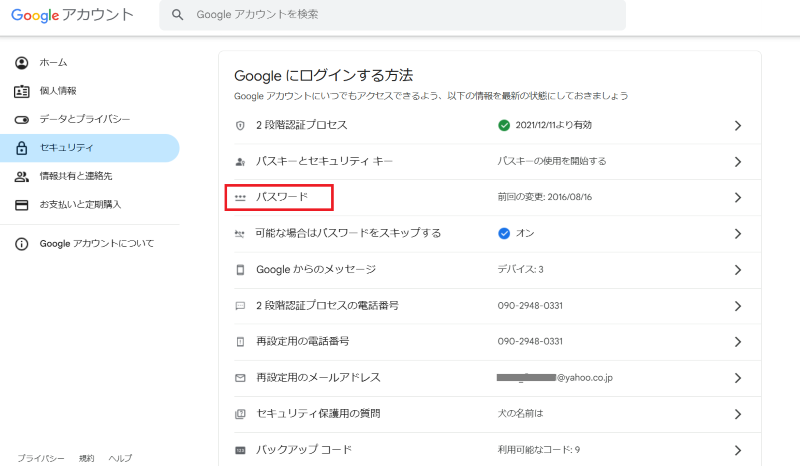This screenshot has height=466, width=800.
Task: Click the blue check beside オン status
Action: (504, 234)
